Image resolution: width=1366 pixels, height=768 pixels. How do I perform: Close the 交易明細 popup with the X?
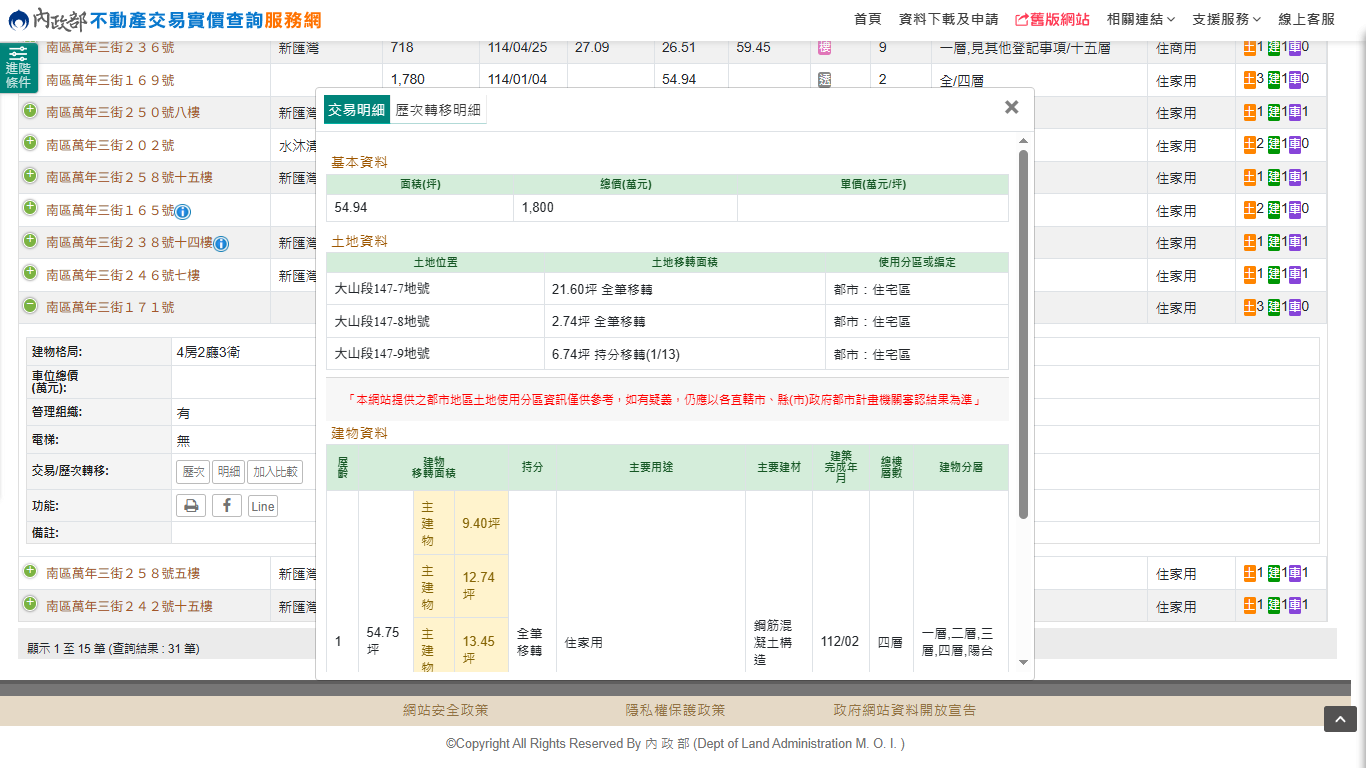click(x=1011, y=108)
